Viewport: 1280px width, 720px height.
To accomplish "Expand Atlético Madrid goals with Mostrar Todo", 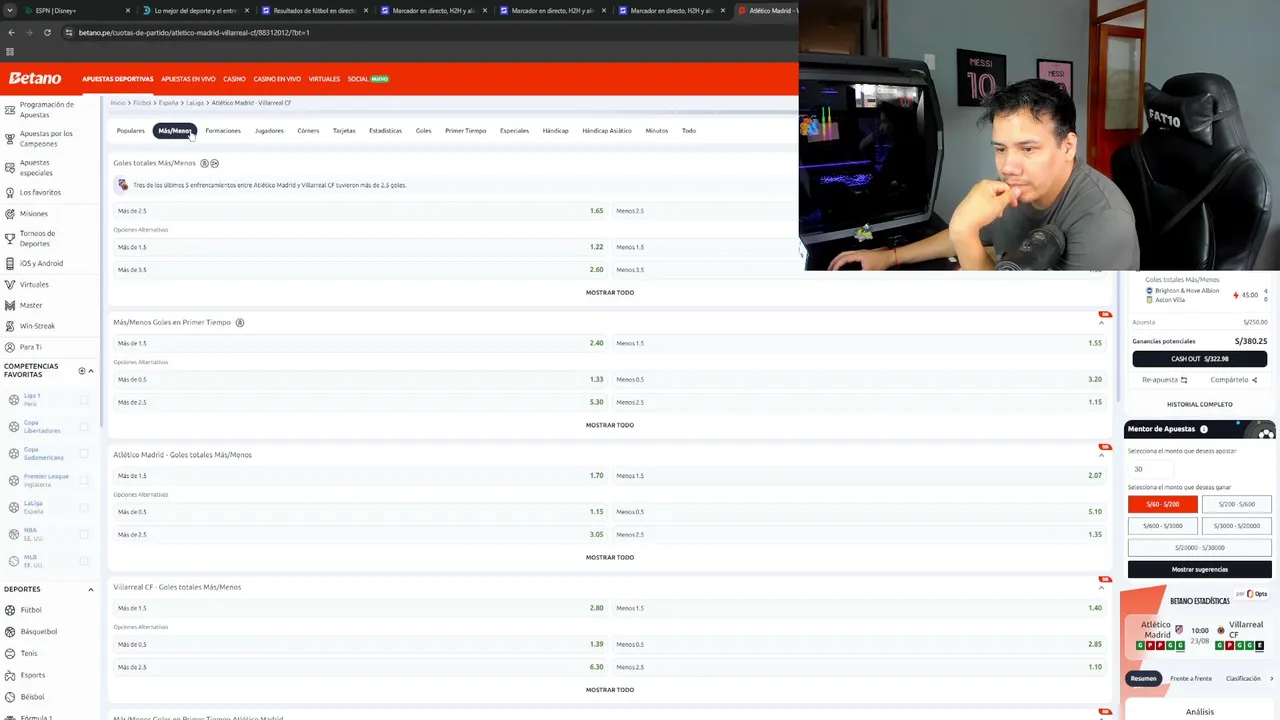I will [x=610, y=557].
